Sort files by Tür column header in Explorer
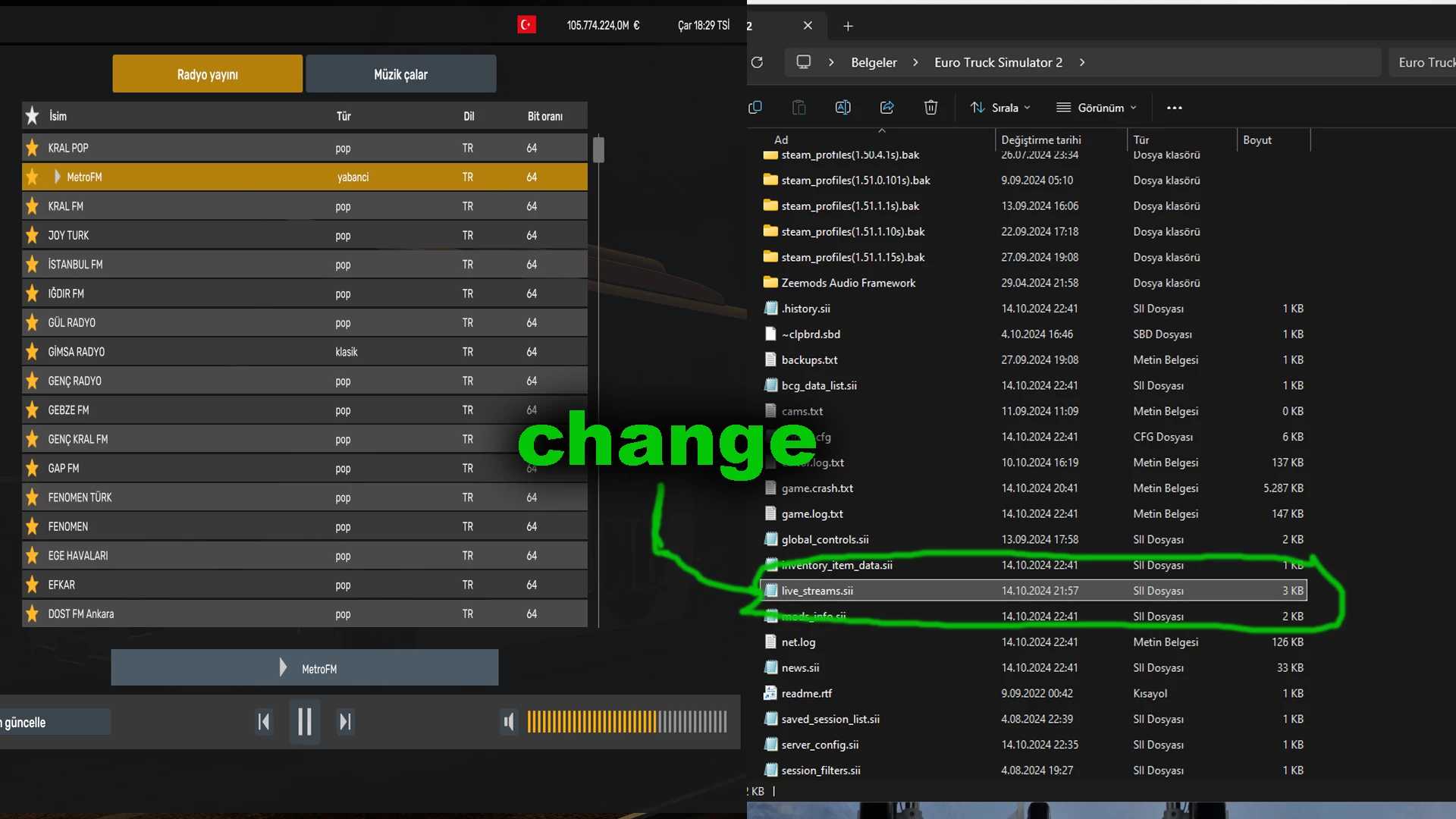 coord(1141,140)
